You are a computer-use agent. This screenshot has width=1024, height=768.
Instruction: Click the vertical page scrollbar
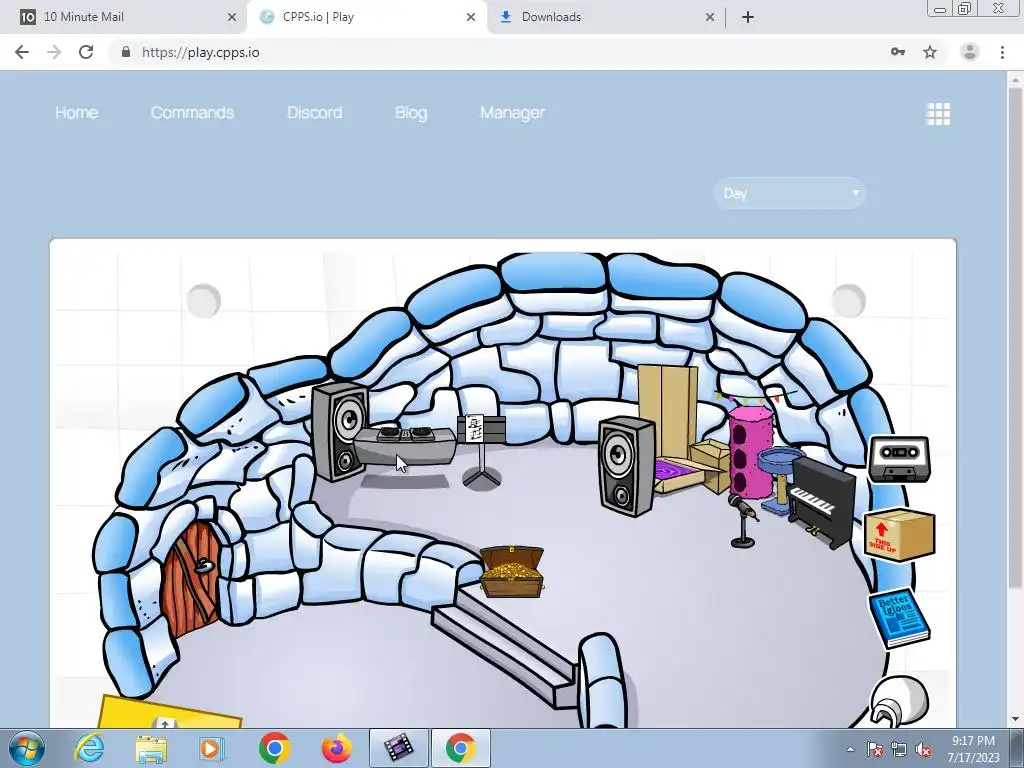point(1016,340)
